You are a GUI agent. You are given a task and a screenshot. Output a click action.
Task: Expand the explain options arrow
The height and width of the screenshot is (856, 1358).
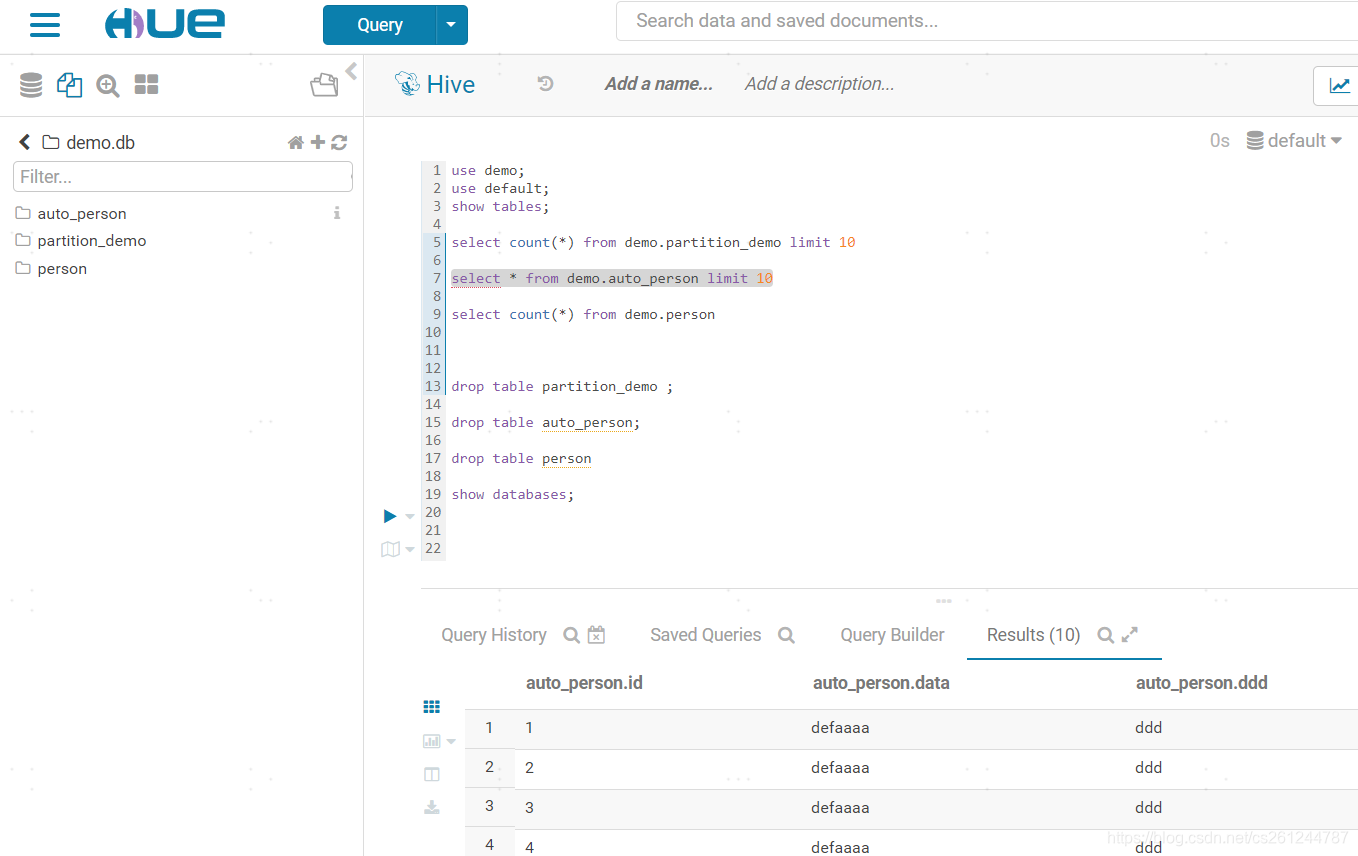[x=410, y=550]
